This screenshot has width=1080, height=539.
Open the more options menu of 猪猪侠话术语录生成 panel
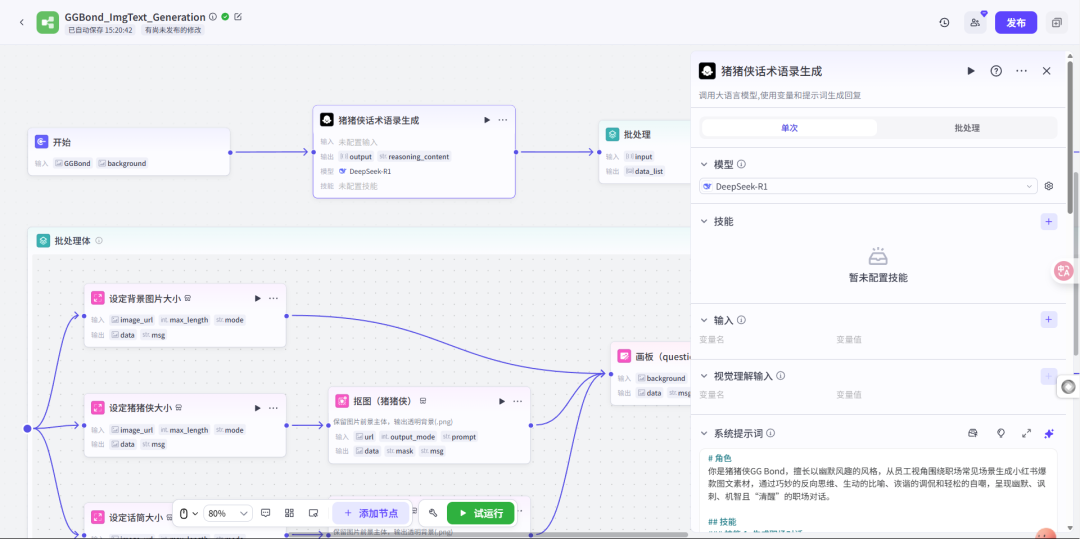tap(1021, 71)
